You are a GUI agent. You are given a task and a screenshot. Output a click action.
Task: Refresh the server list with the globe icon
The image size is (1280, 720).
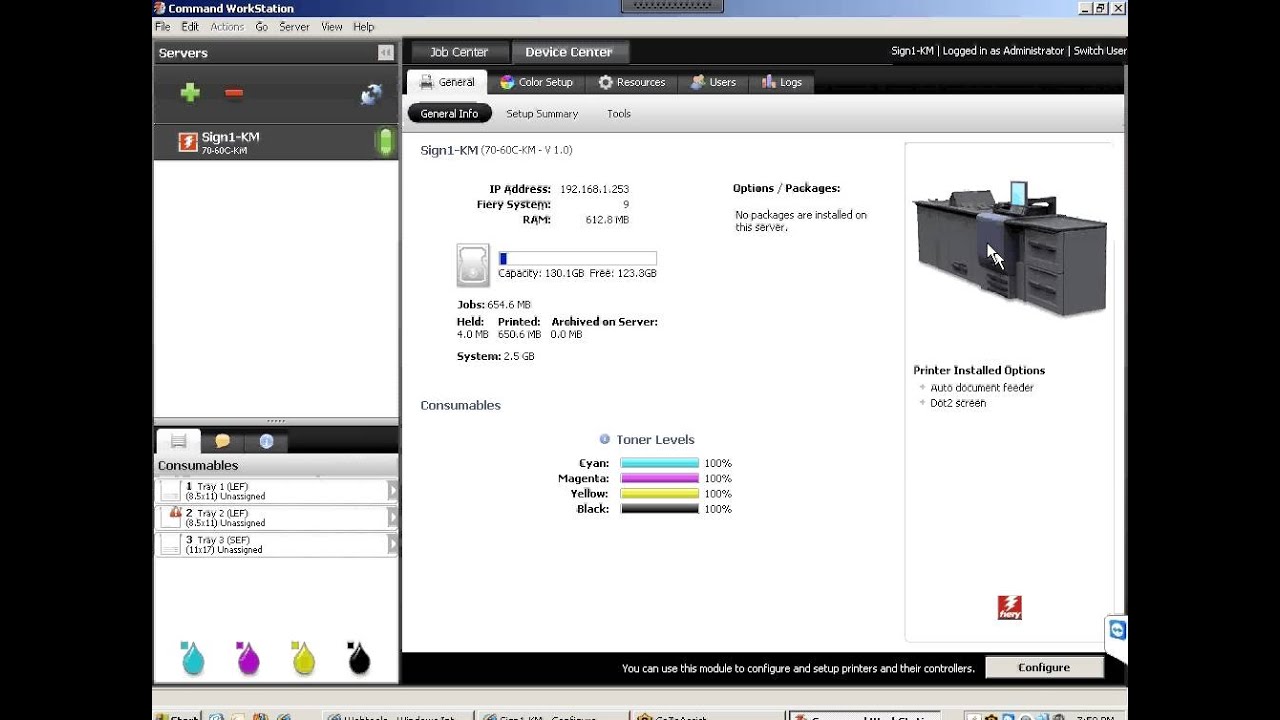(x=372, y=94)
